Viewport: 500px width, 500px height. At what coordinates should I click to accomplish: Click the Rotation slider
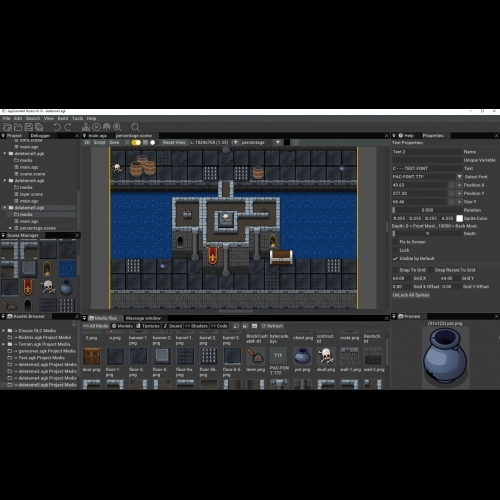point(427,210)
